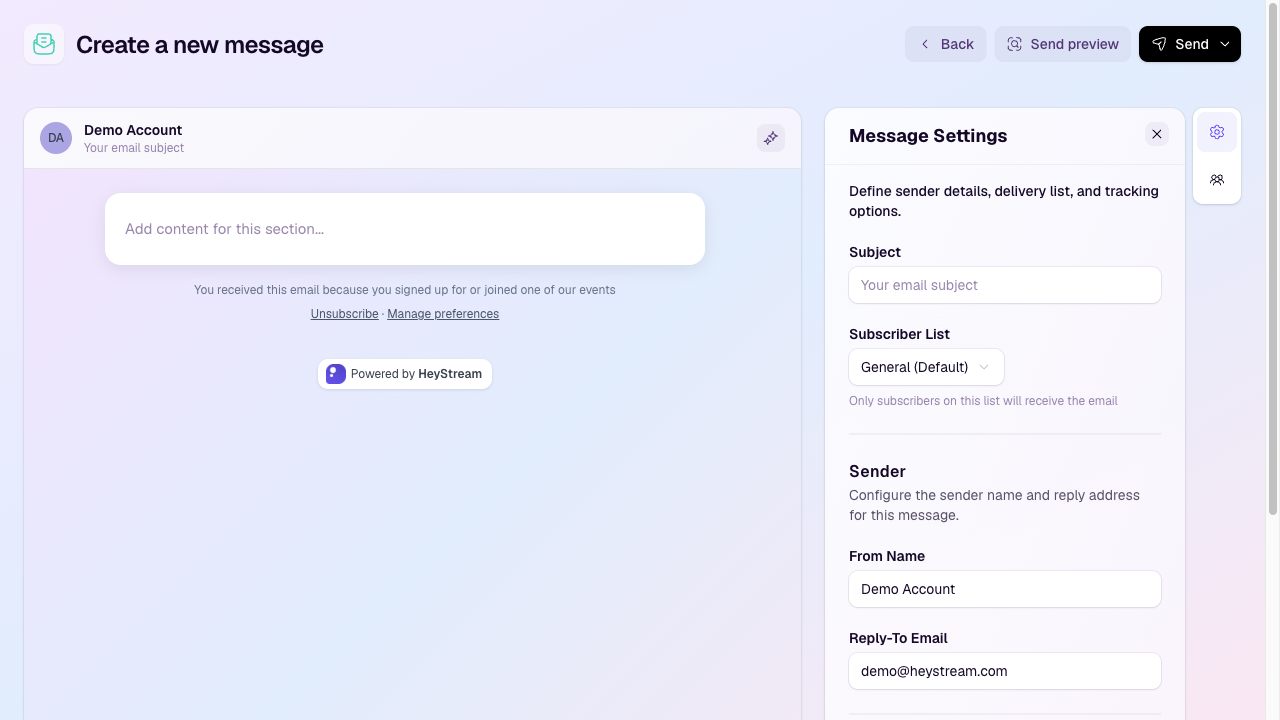Close the Message Settings panel

coord(1157,134)
